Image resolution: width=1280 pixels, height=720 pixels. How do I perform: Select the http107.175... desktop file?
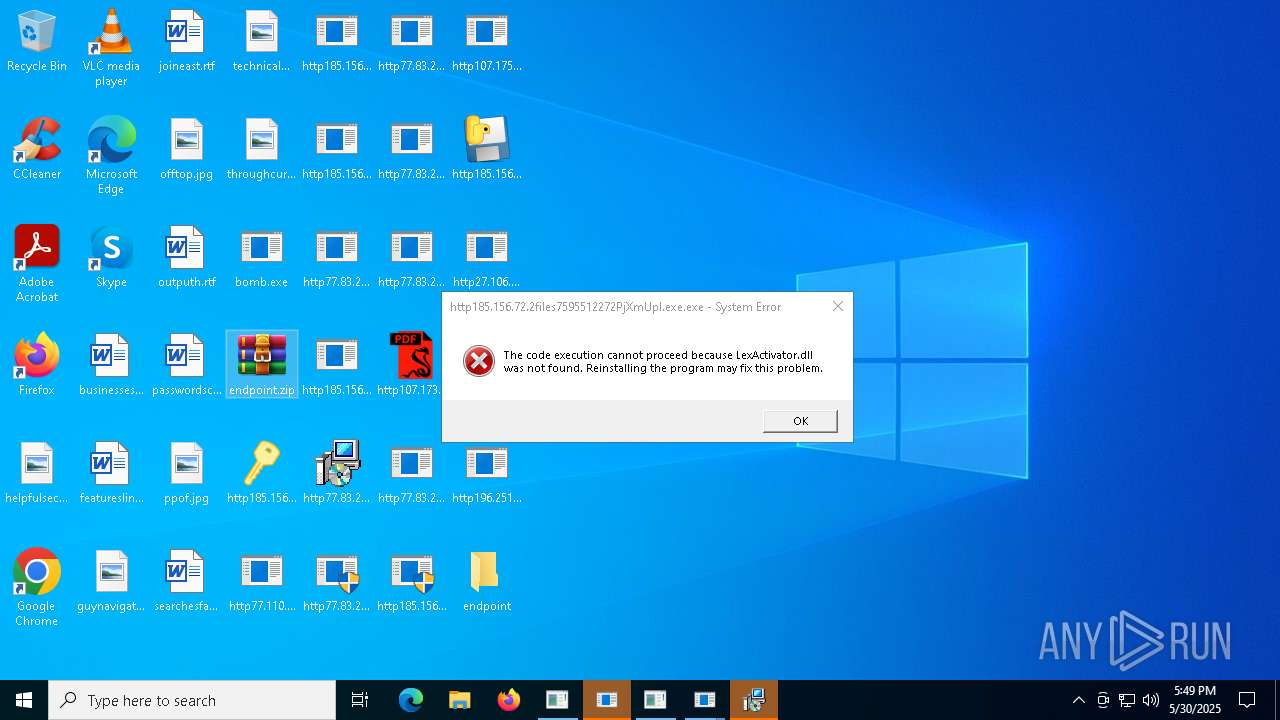coord(487,42)
